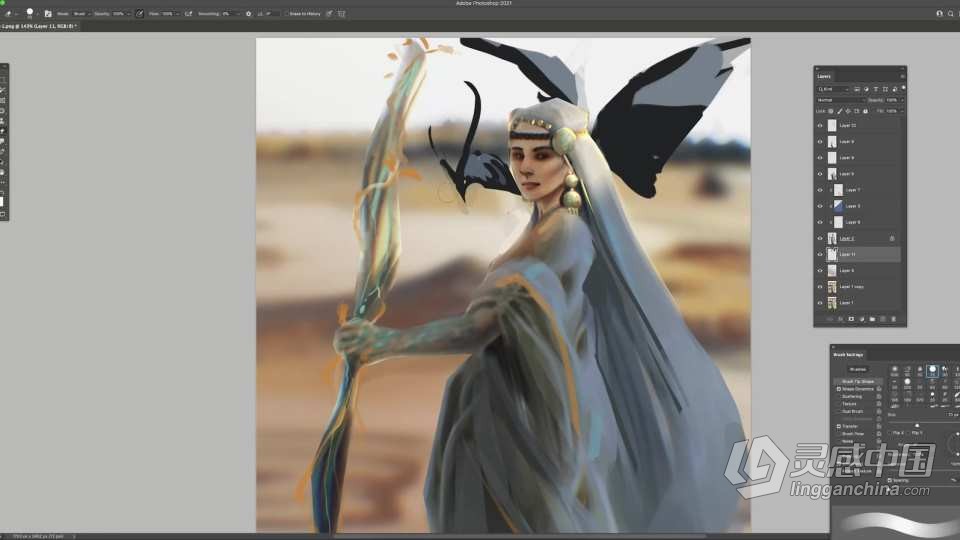
Task: Click the lock badge on Layer 2
Action: tap(892, 238)
